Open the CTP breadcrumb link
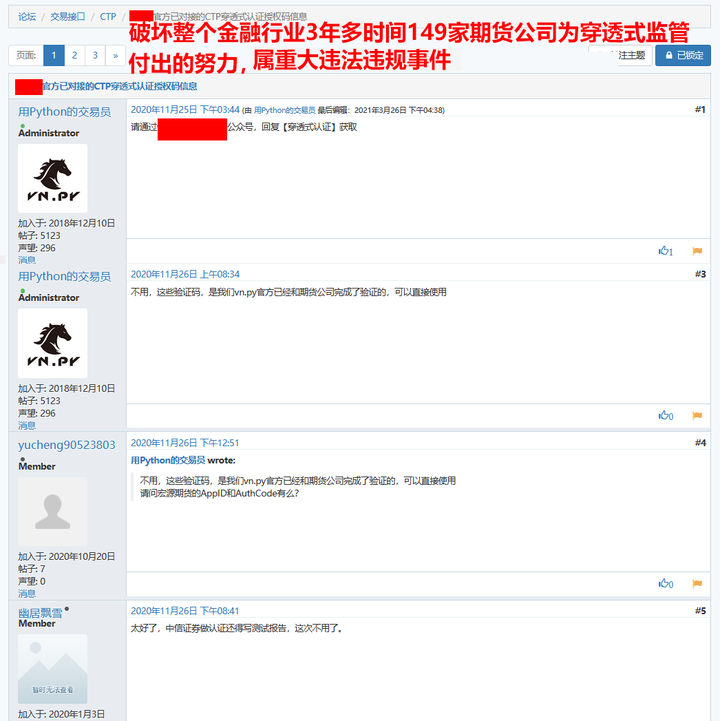 (x=108, y=17)
